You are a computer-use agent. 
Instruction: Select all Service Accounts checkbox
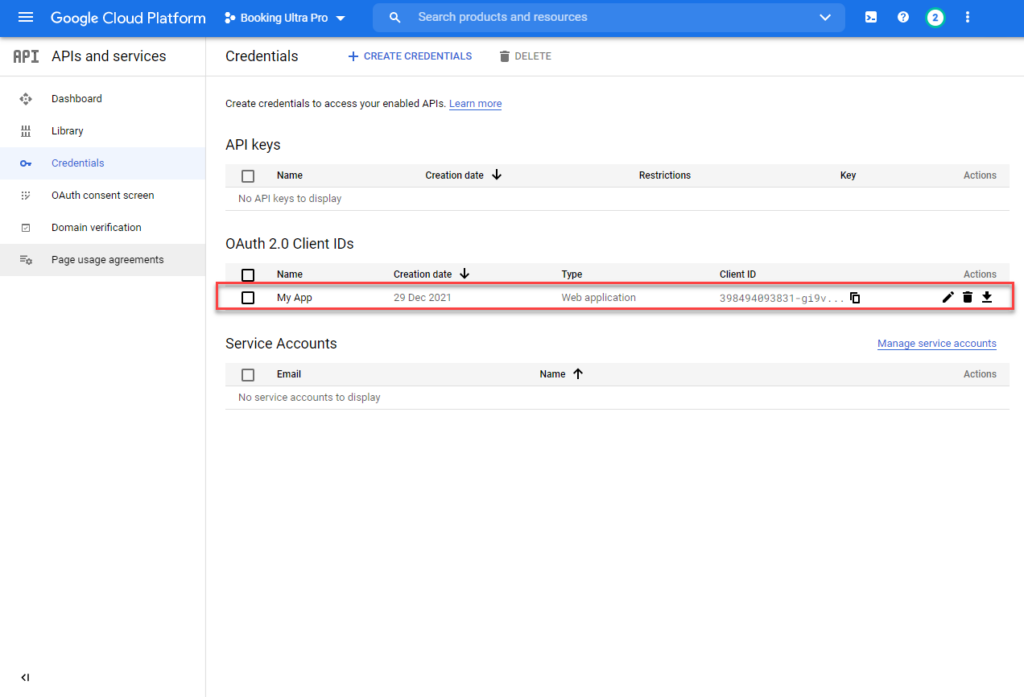point(248,375)
